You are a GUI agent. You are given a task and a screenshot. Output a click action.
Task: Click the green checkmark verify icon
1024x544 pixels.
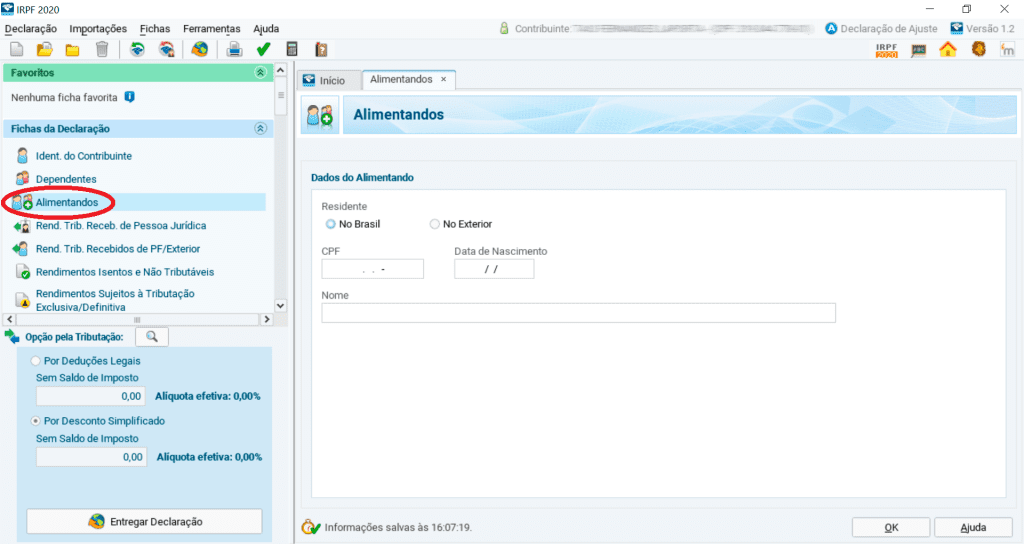point(263,49)
